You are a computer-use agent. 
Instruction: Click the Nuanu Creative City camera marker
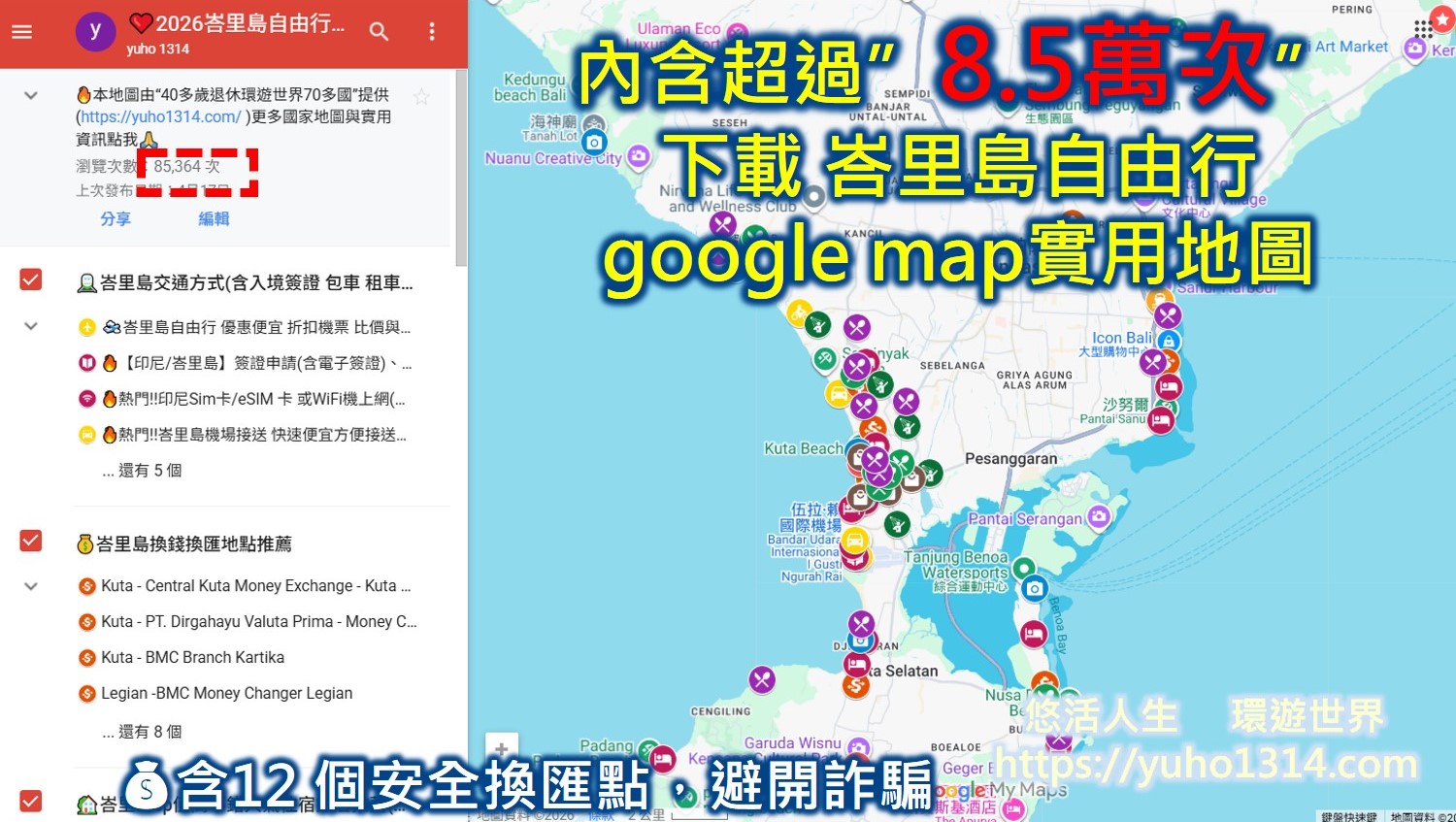[638, 155]
